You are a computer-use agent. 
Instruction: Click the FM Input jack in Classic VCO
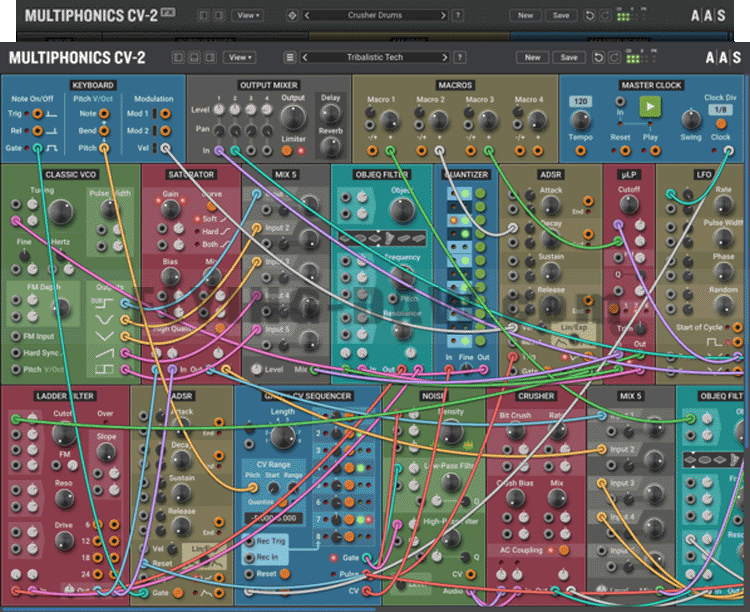(x=16, y=336)
